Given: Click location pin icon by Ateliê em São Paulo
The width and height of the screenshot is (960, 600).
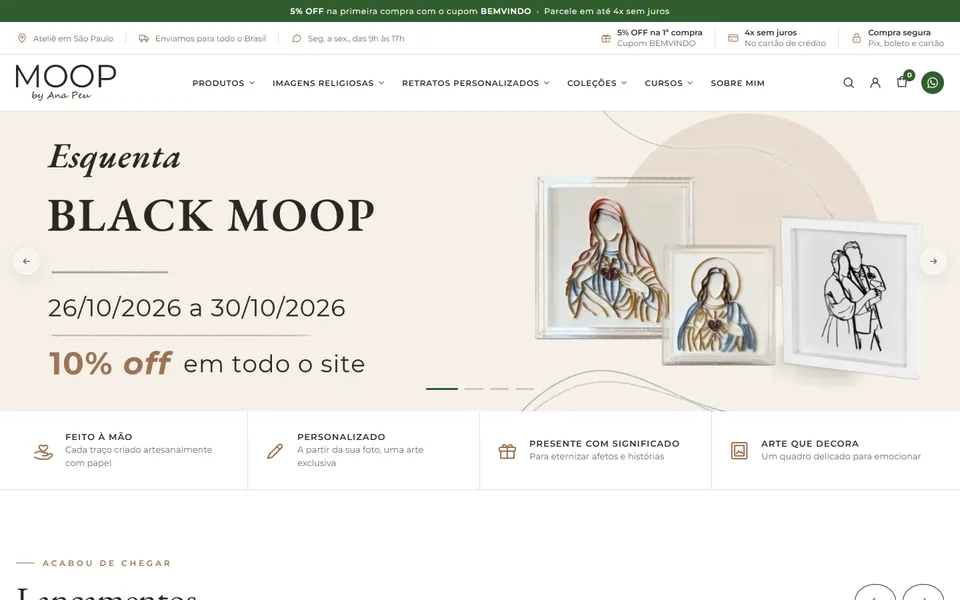Looking at the screenshot, I should point(22,39).
